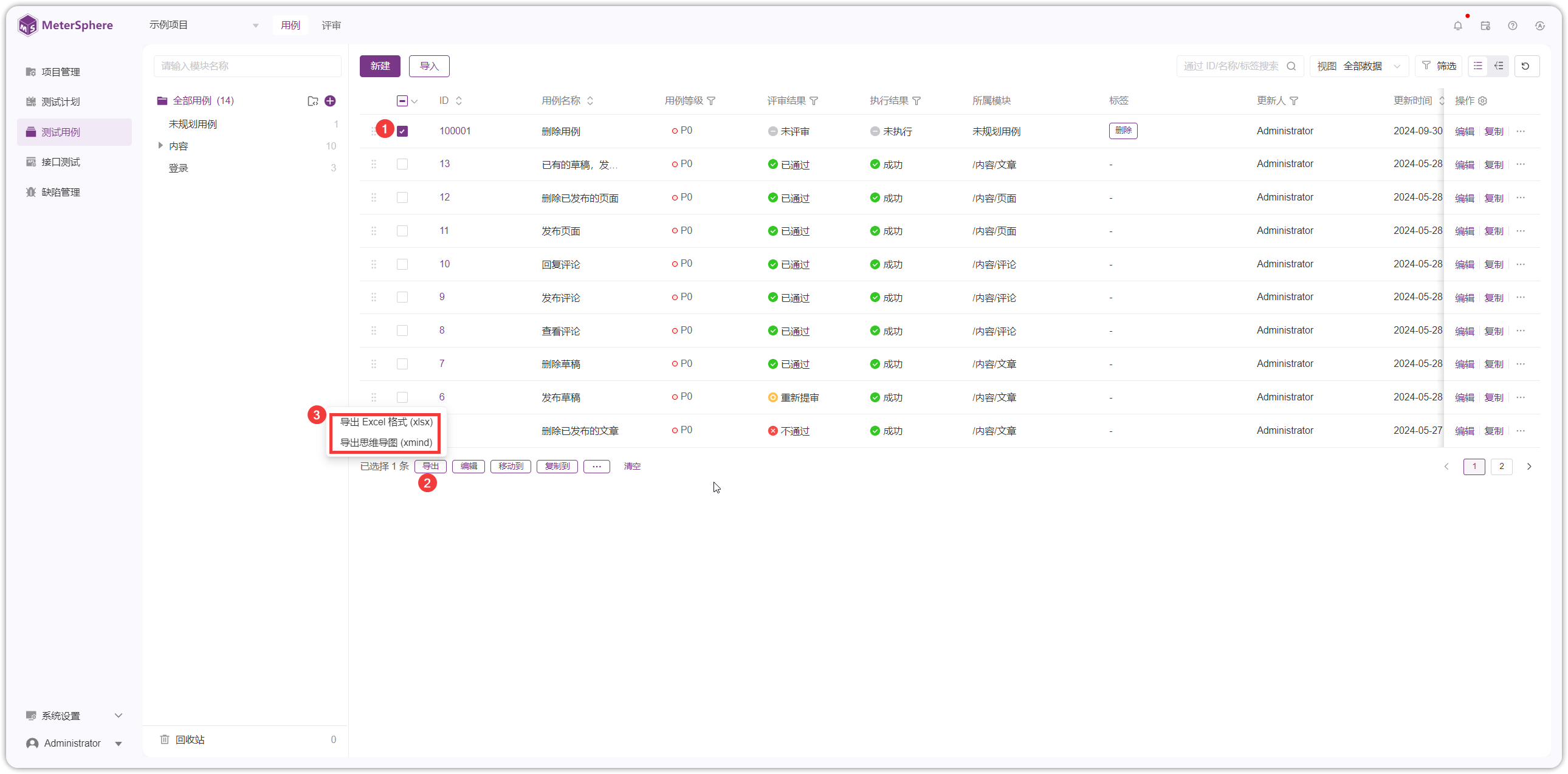Choose 导出思维导图 (xmind)
Viewport: 1568px width, 774px height.
pos(386,442)
